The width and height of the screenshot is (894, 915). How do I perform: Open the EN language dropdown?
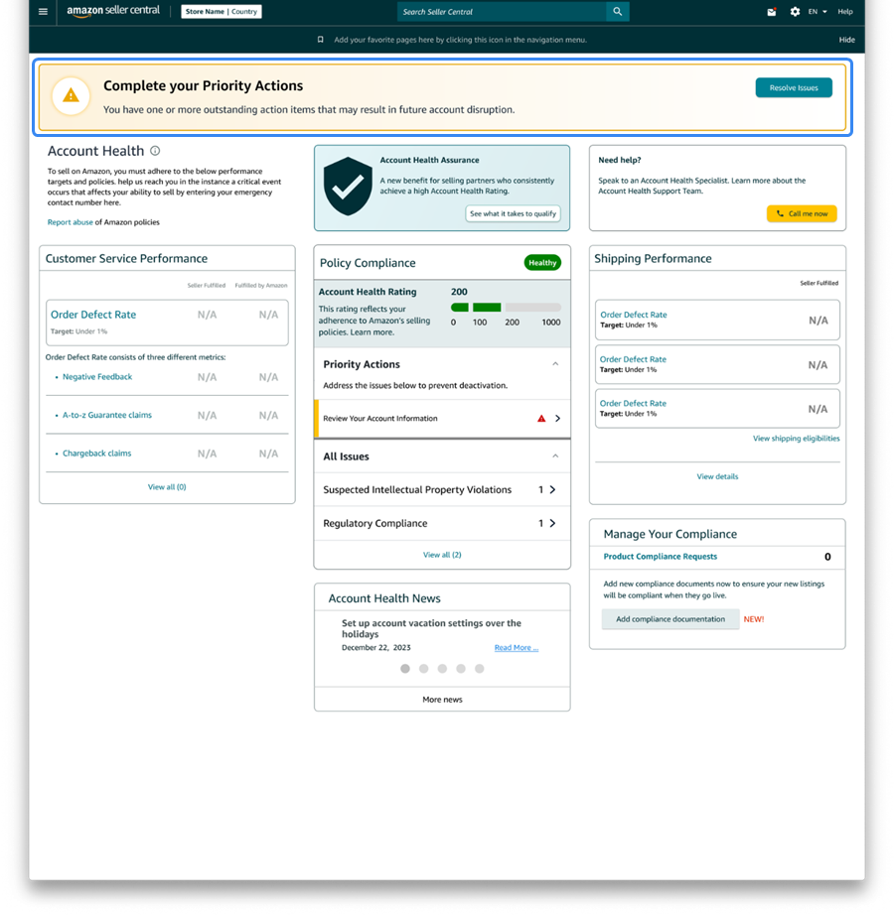click(x=817, y=12)
